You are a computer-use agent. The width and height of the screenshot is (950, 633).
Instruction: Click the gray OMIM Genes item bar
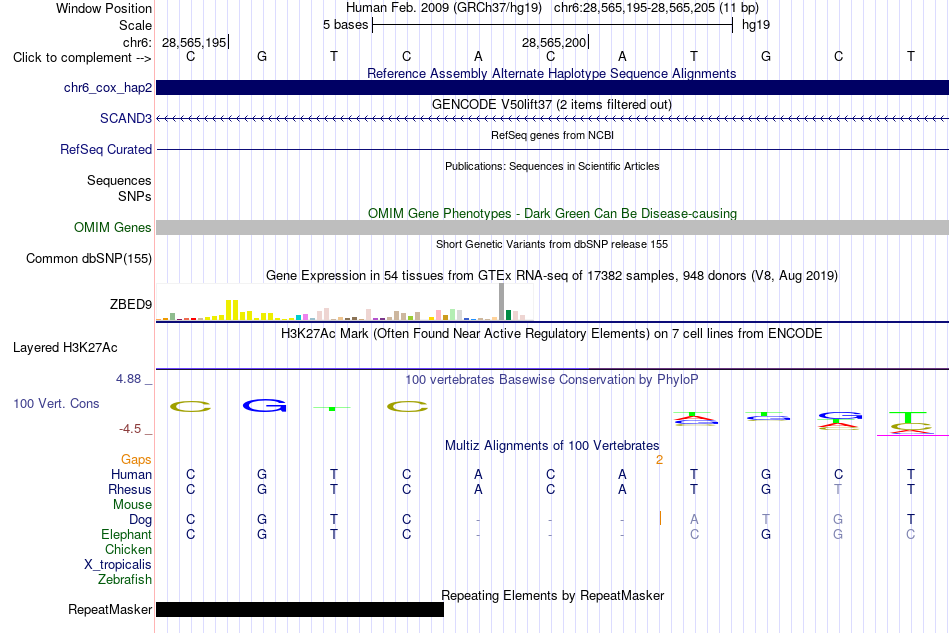pos(552,227)
